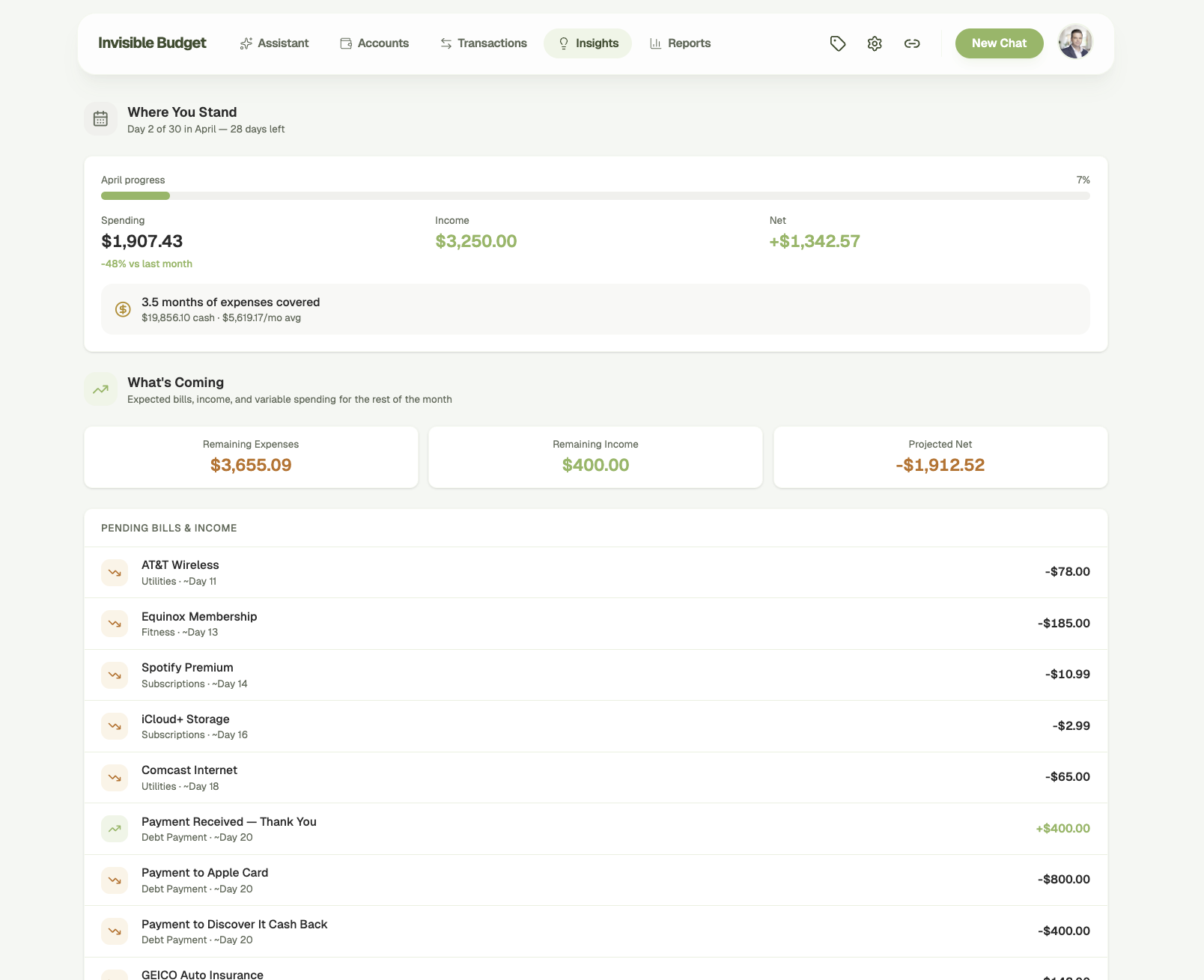Click the -48% vs last month link

coord(147,264)
